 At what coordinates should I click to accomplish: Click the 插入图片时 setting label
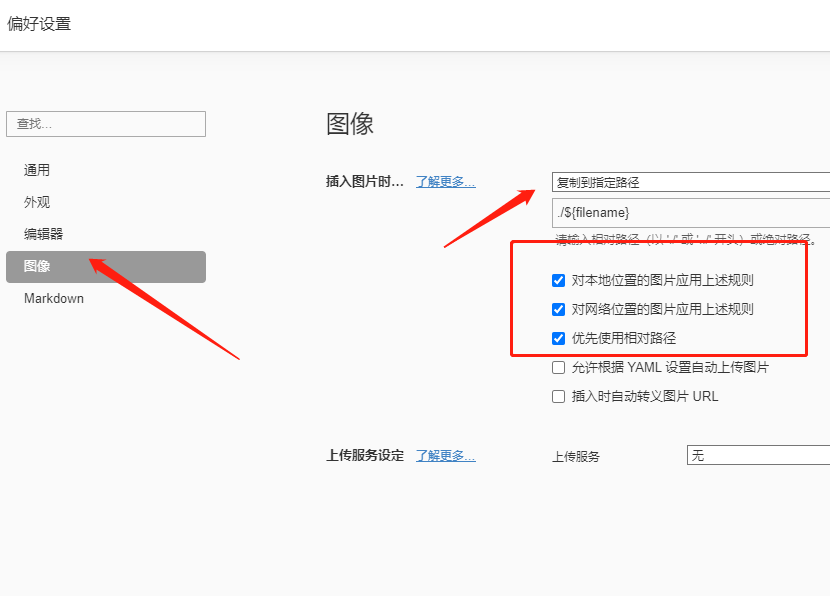click(365, 182)
